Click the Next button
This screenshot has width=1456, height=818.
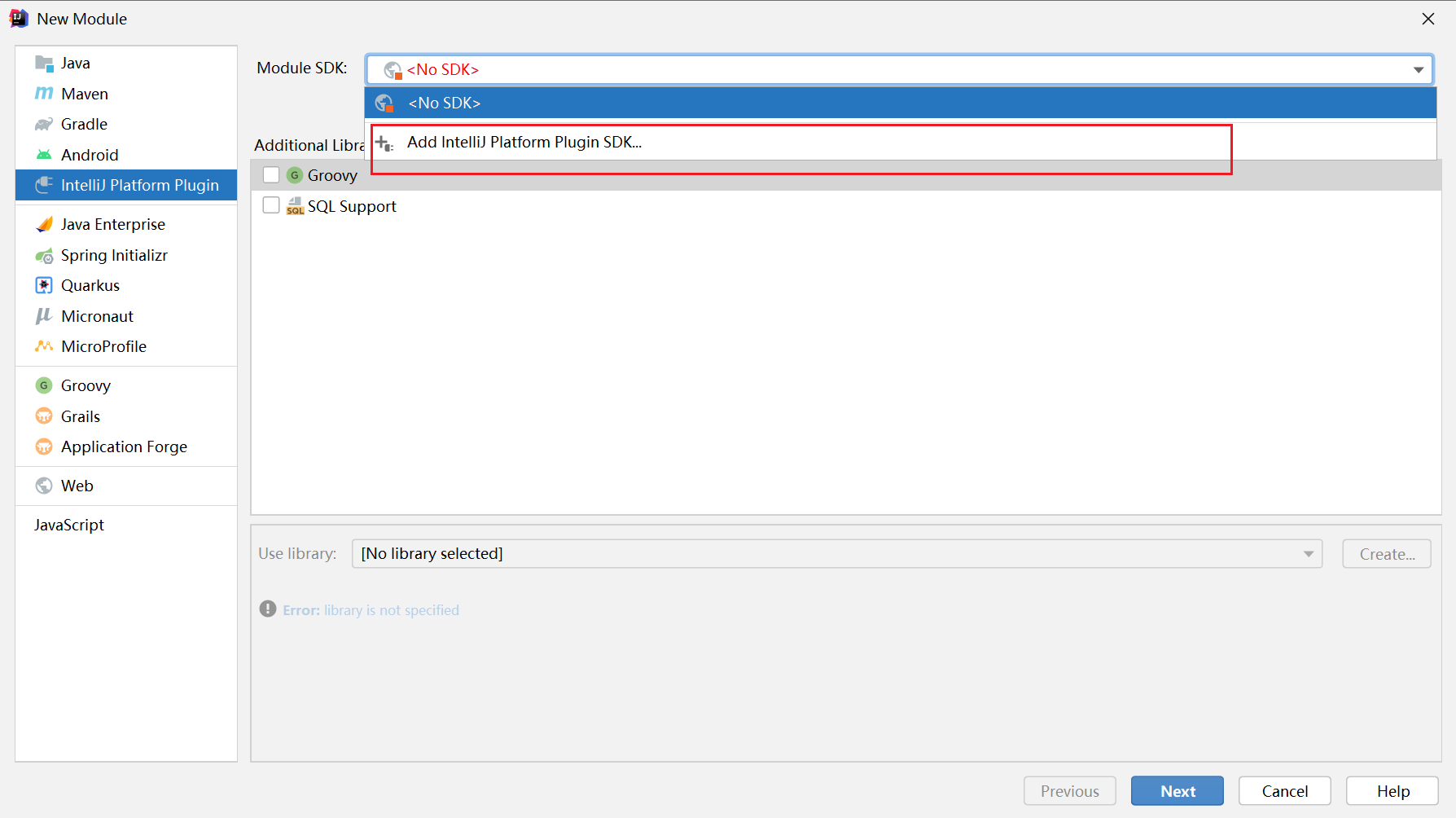tap(1177, 790)
